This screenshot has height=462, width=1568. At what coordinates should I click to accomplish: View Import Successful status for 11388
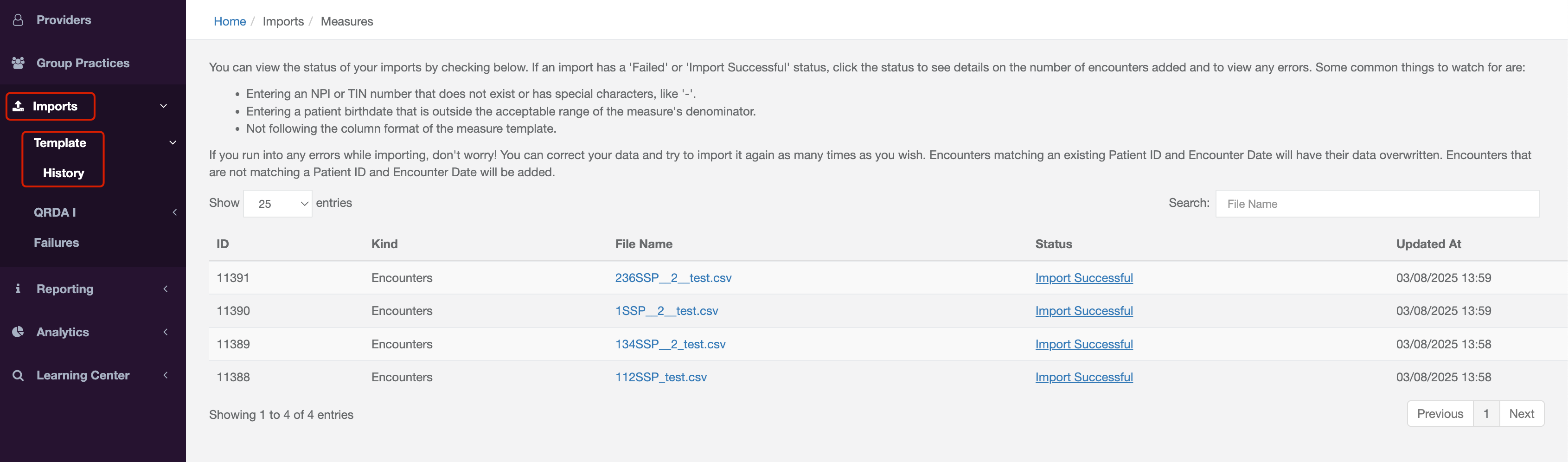[x=1084, y=378]
